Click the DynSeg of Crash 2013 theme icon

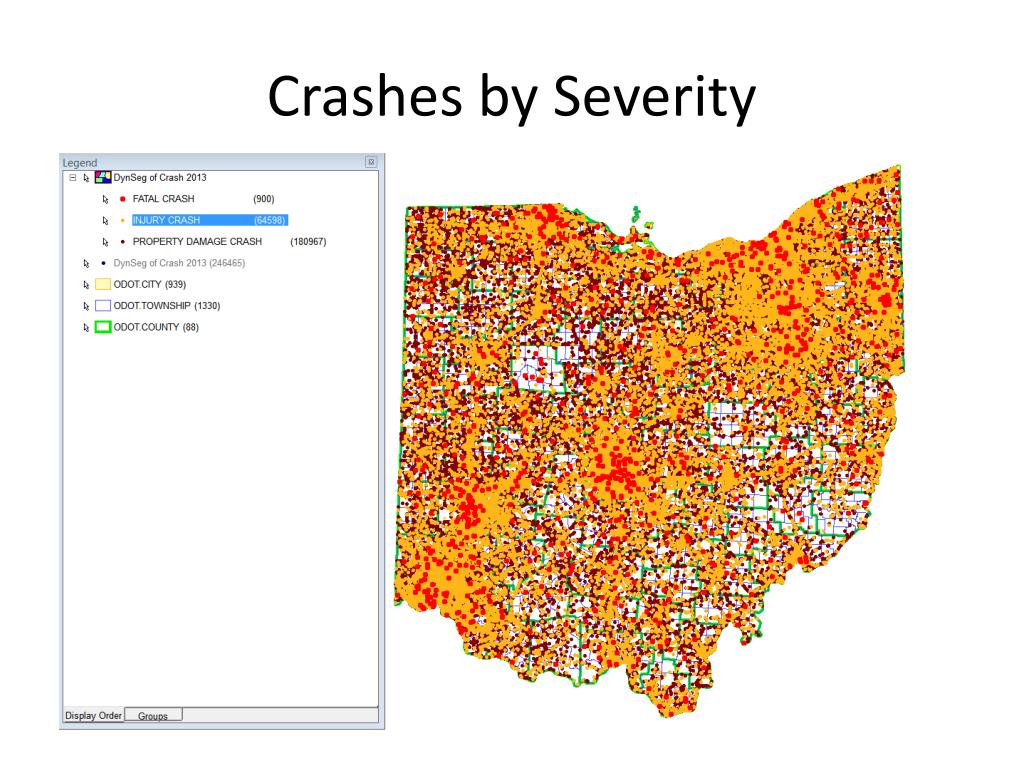click(x=103, y=177)
